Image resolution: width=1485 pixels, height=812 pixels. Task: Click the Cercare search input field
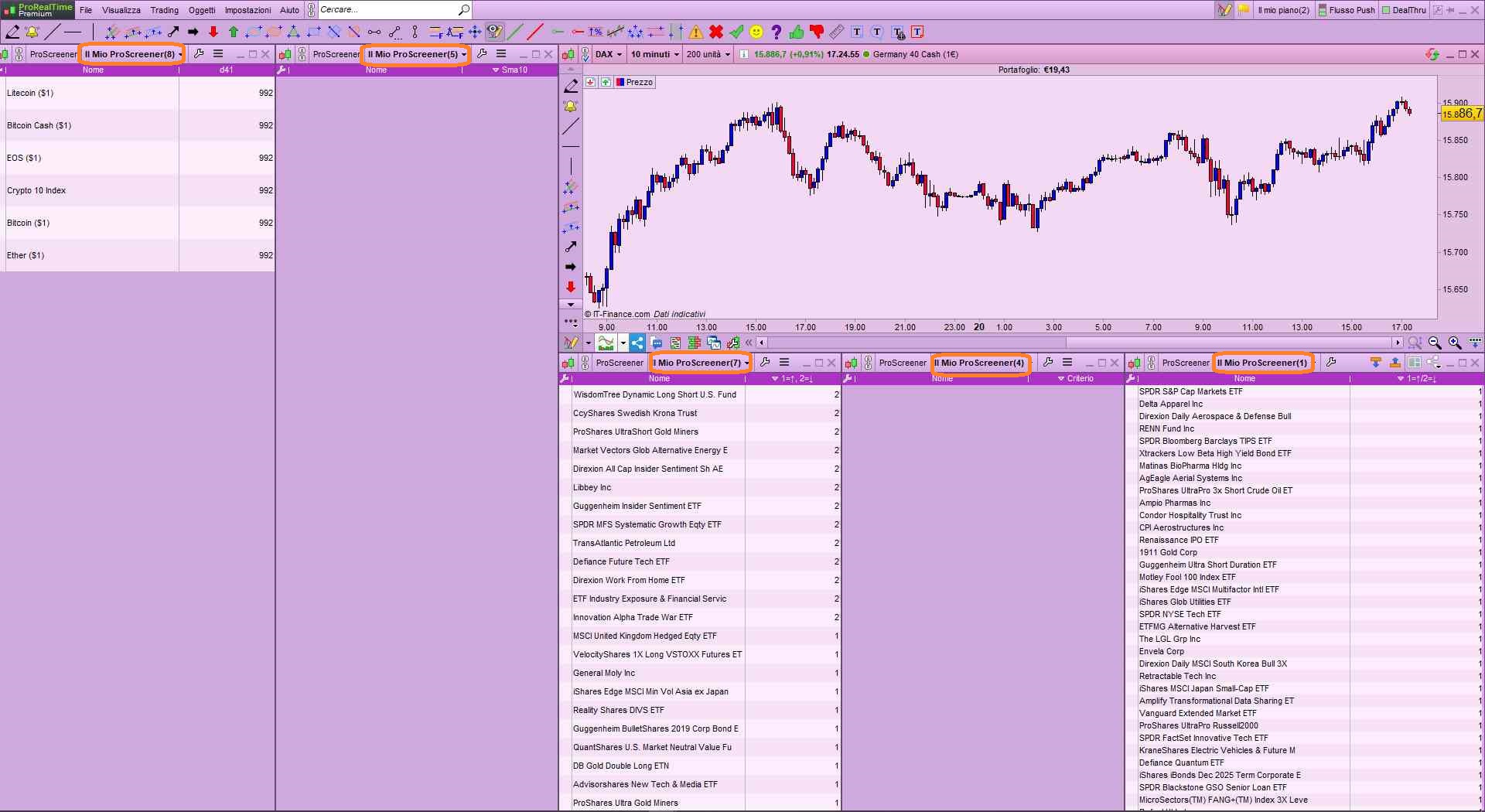[x=388, y=10]
